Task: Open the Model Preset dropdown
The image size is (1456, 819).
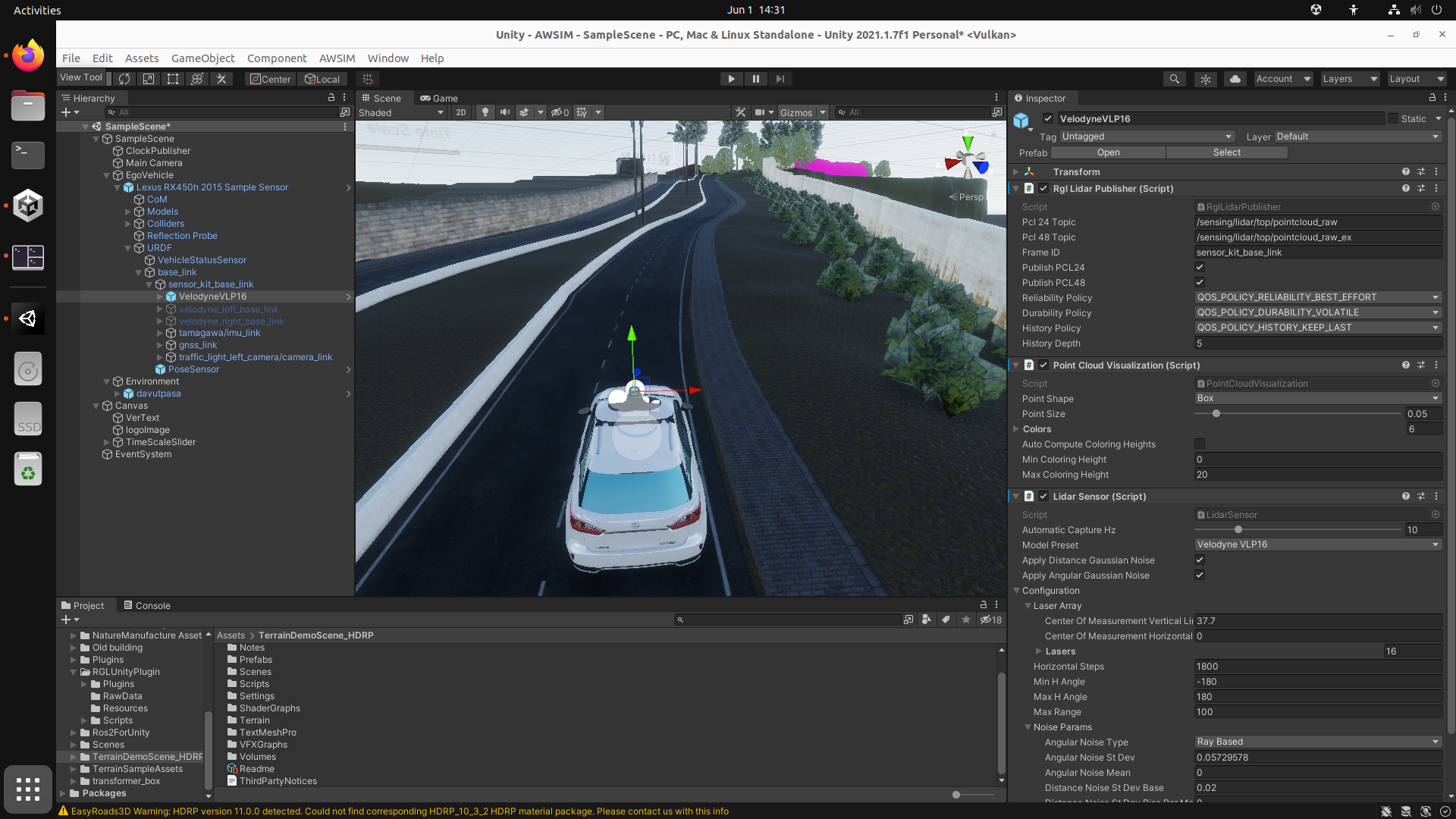Action: pyautogui.click(x=1317, y=544)
